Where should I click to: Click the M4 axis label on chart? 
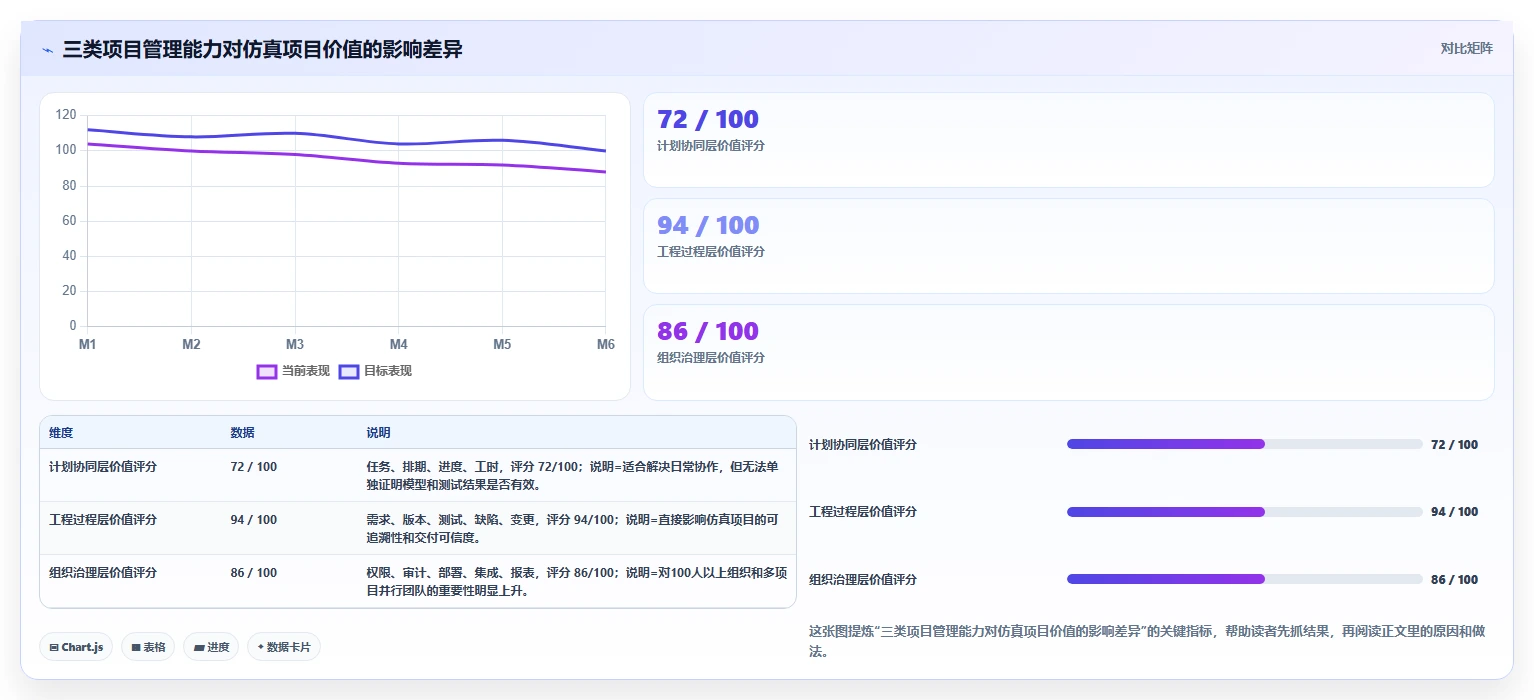398,345
